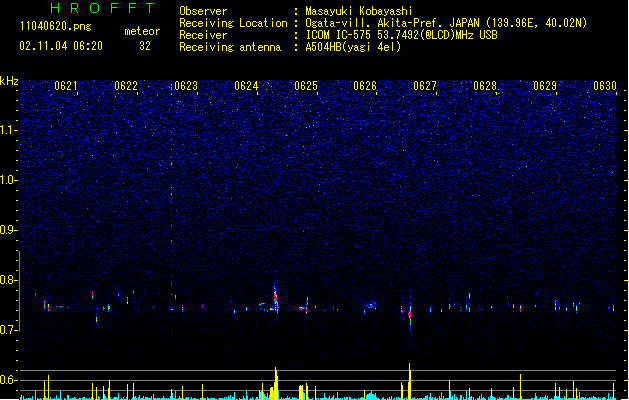Click the meteor count label
Viewport: 629px width, 400px height.
coord(142,31)
